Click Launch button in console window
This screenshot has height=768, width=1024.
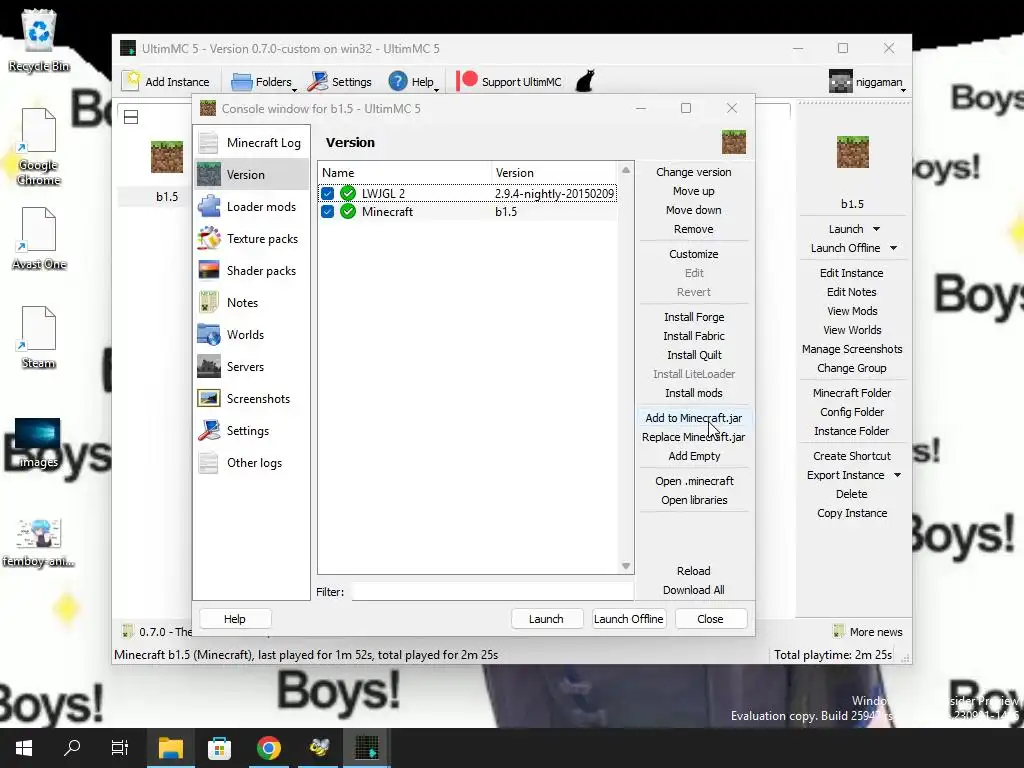546,618
